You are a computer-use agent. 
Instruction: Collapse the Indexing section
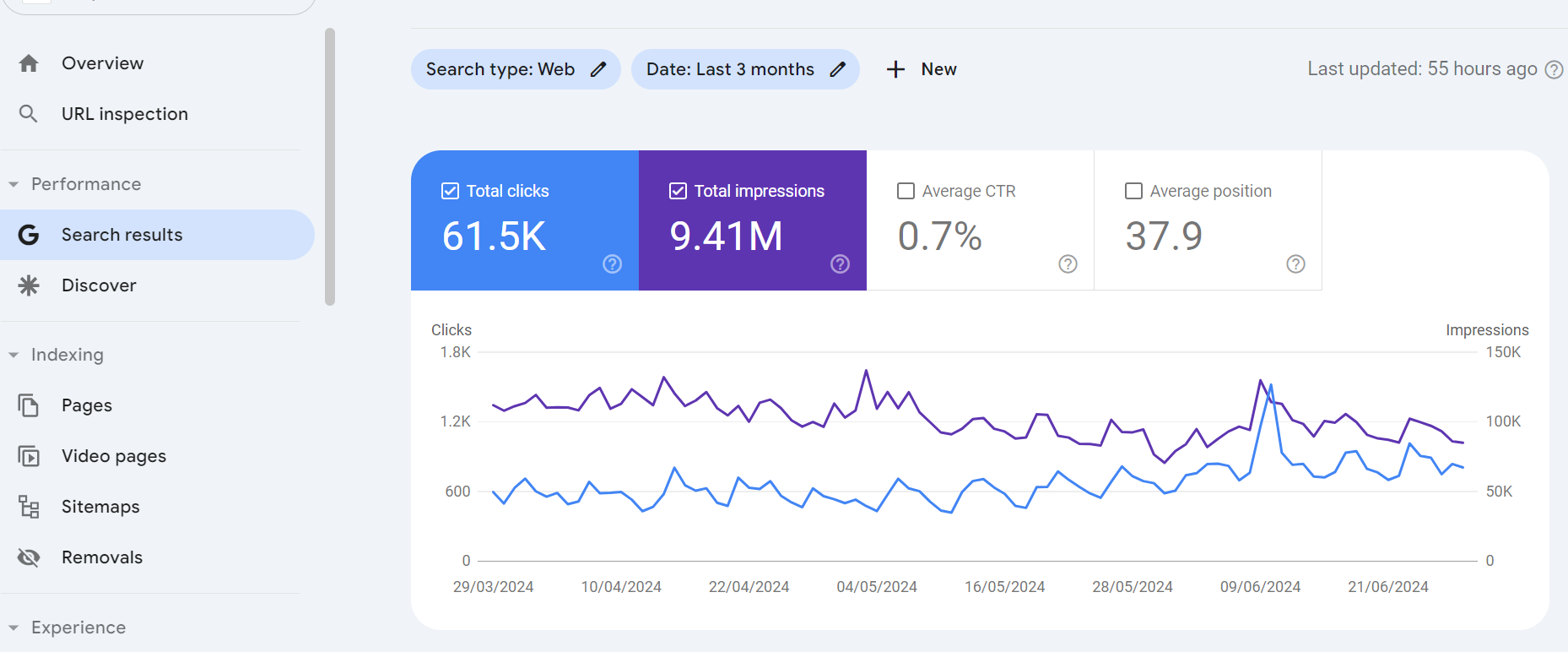(14, 355)
